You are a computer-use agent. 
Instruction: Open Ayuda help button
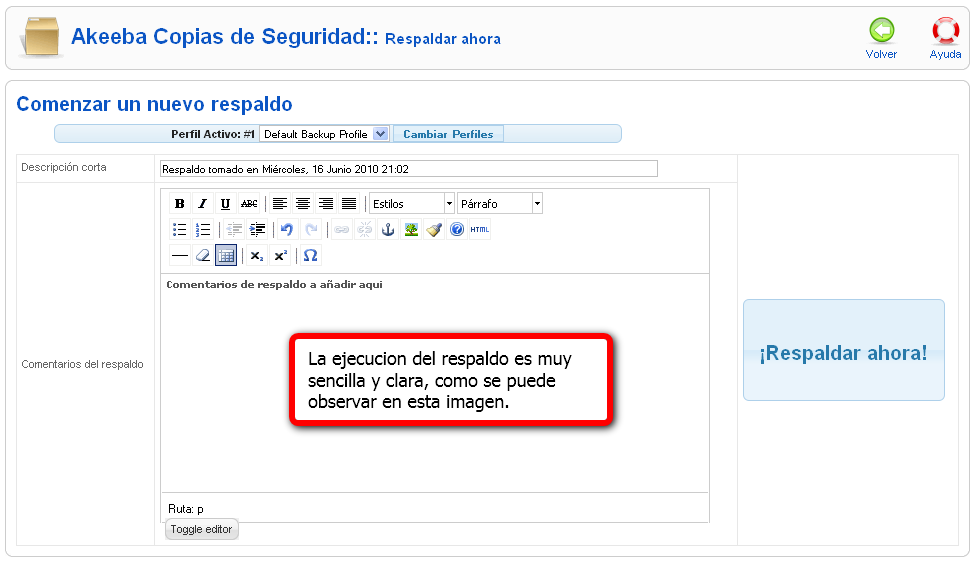945,39
